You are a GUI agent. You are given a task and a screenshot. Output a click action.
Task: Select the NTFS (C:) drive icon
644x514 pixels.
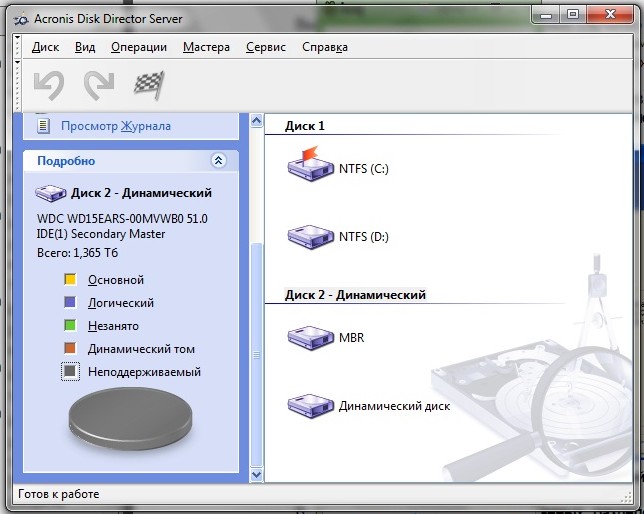point(310,164)
